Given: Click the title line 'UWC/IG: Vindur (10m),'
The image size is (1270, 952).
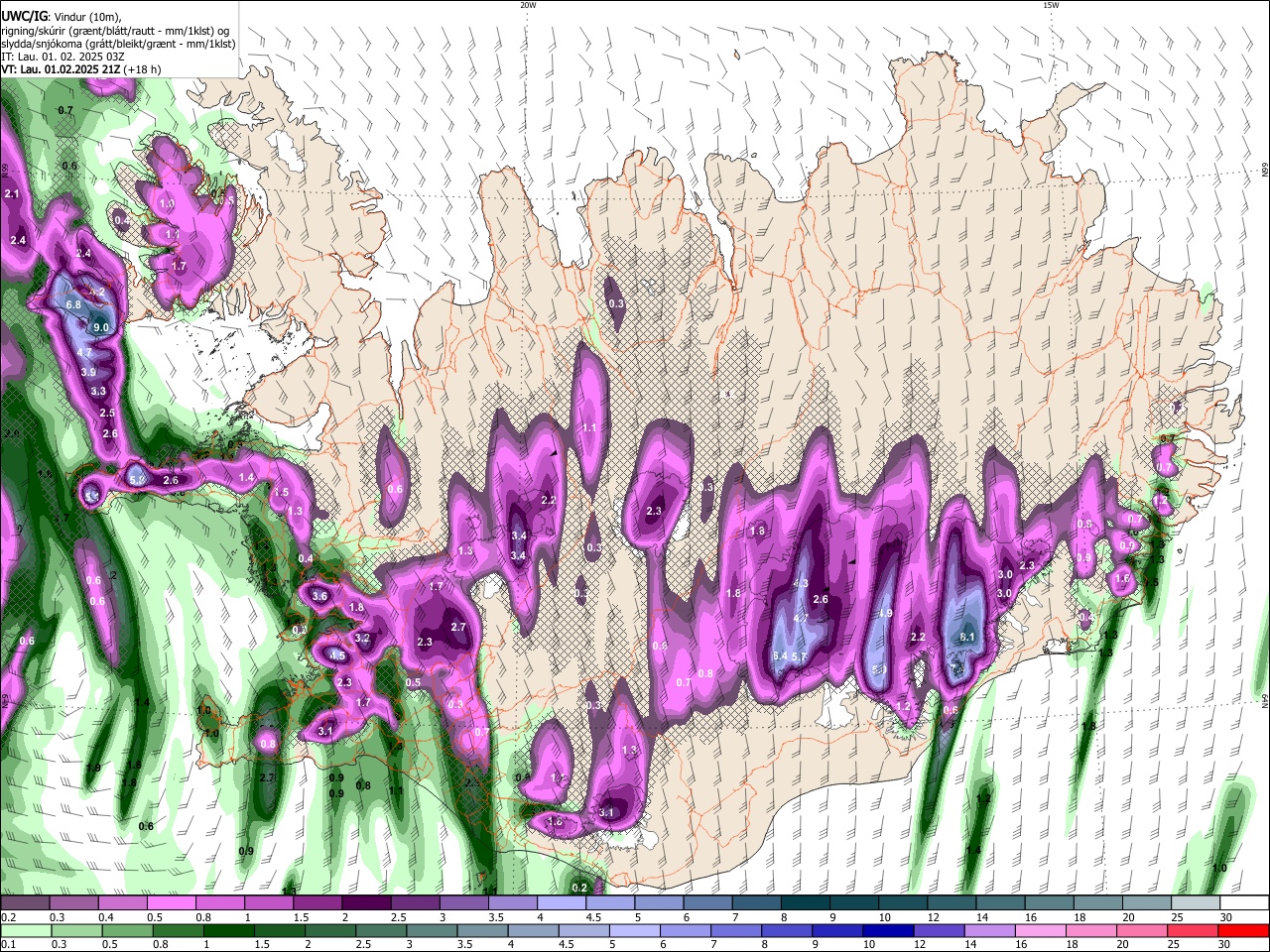Looking at the screenshot, I should pos(63,17).
